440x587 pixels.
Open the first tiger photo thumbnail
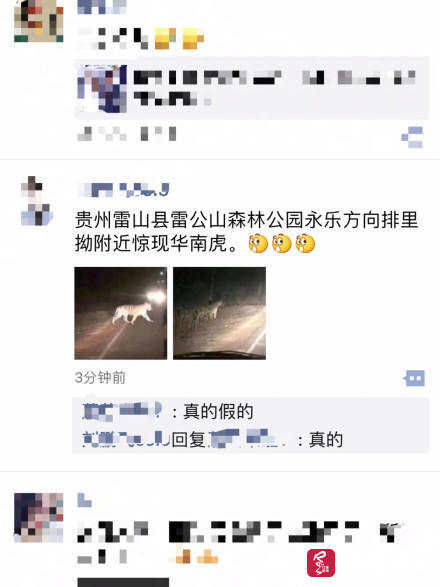121,313
